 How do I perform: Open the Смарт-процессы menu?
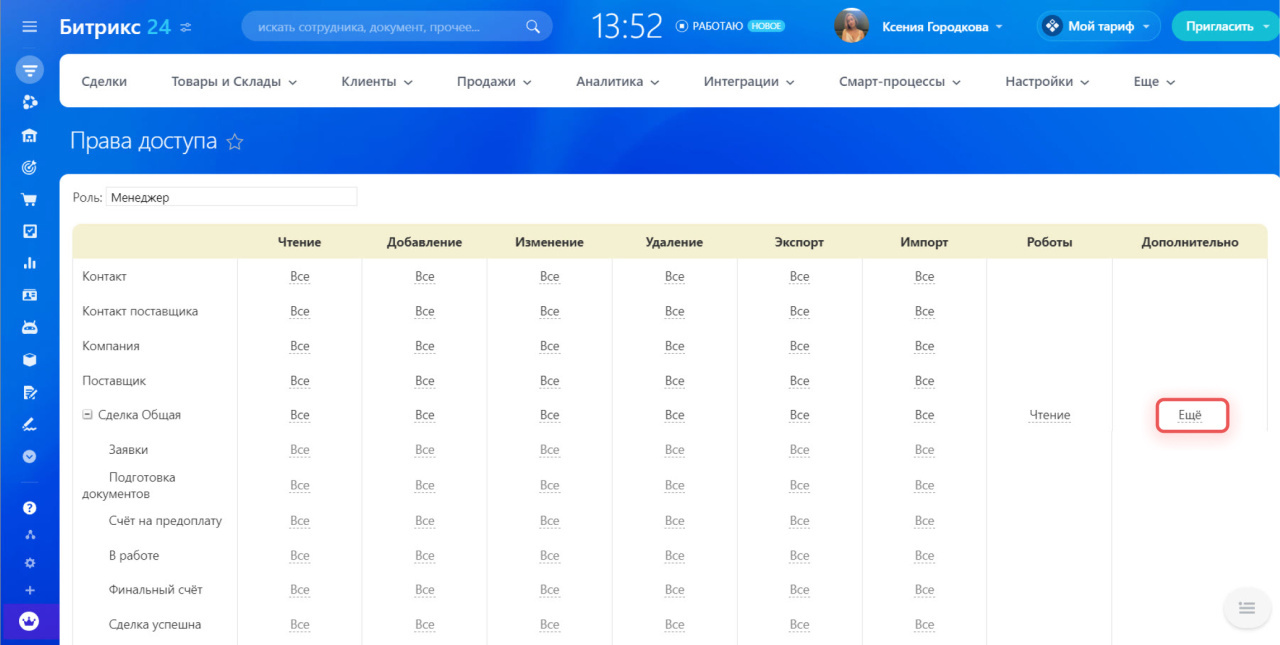[900, 82]
